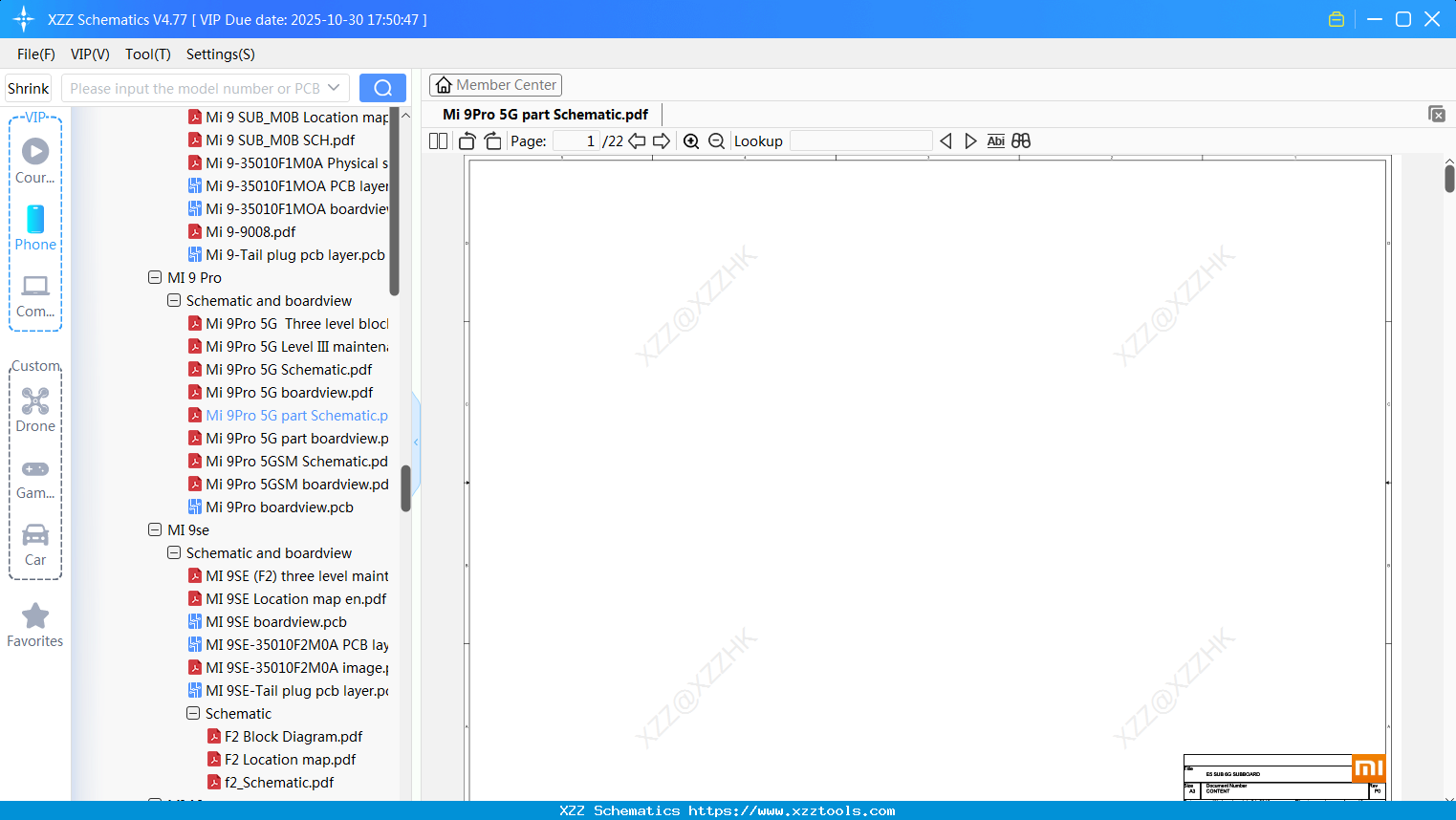The image size is (1456, 820).
Task: Open Mi 9Pro 5G boardview.pdf
Action: pyautogui.click(x=280, y=393)
